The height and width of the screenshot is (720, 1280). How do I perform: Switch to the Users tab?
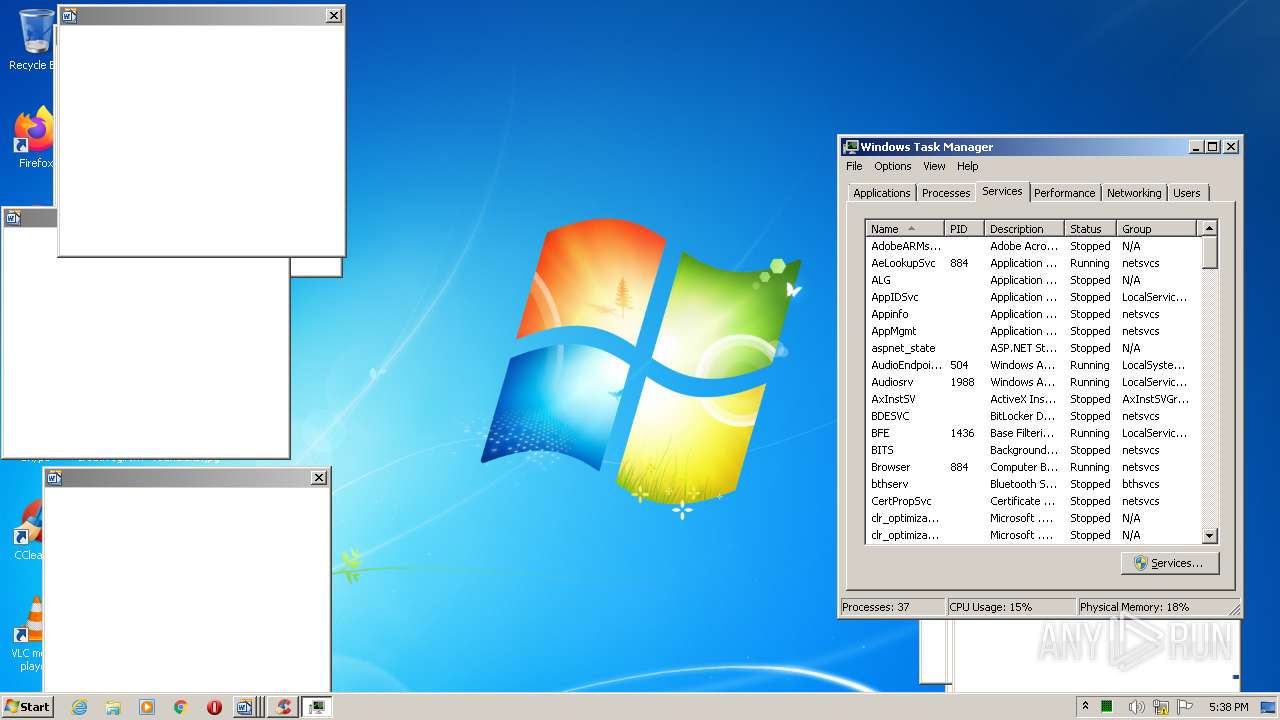(x=1187, y=193)
